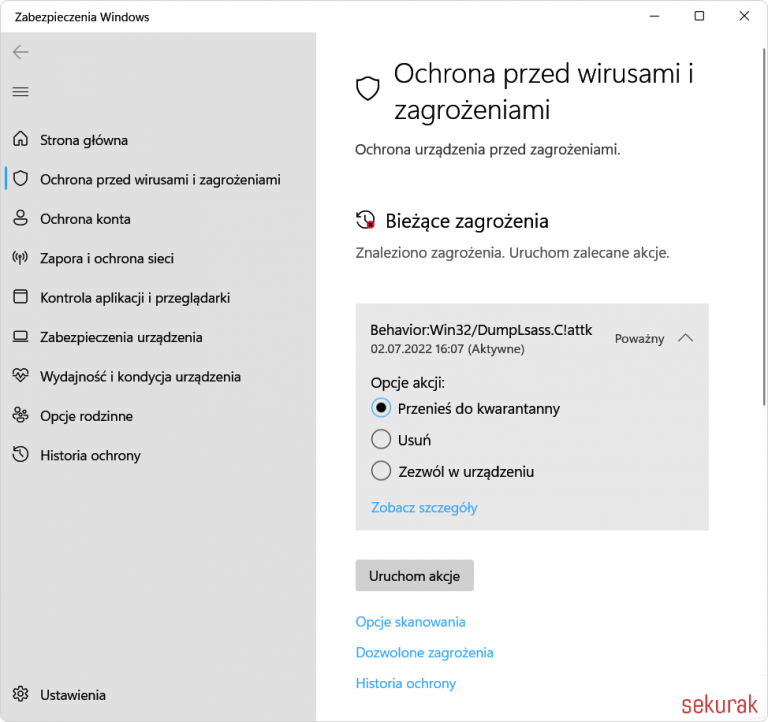Click the Ochrona konta person icon
This screenshot has width=768, height=722.
pos(21,218)
